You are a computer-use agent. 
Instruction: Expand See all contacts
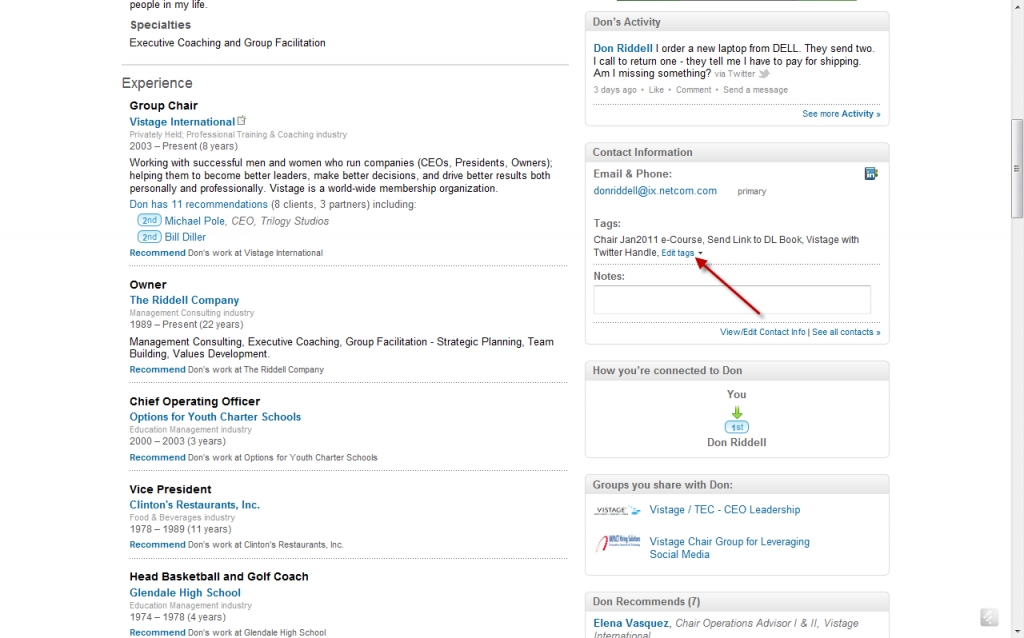point(846,331)
